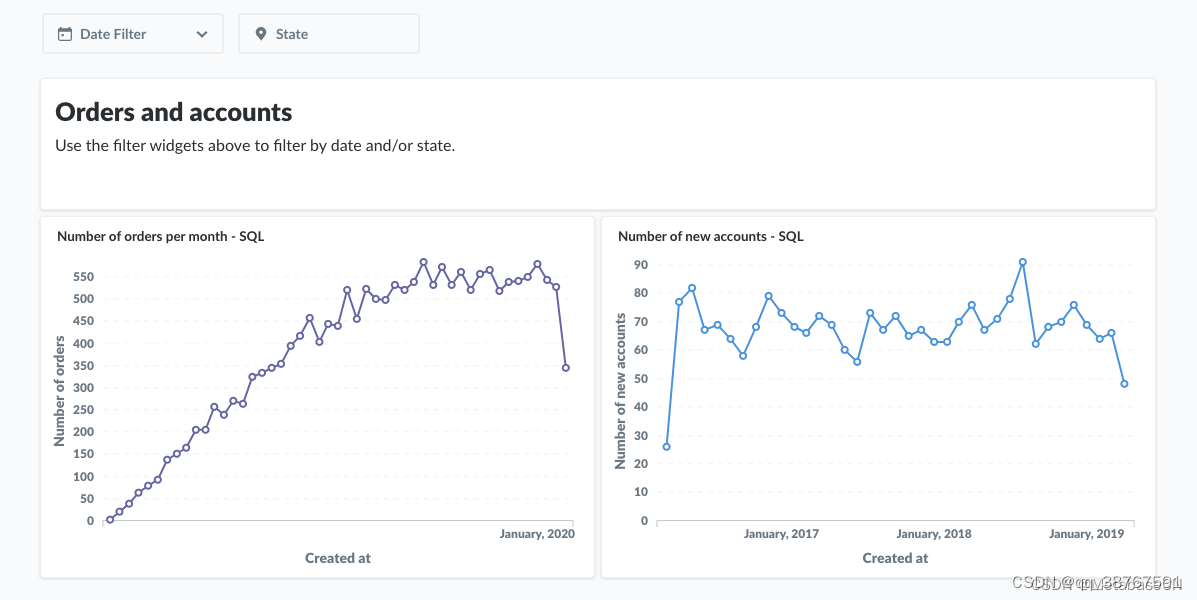Open the "Number of orders per month - SQL" title
The width and height of the screenshot is (1197, 600).
pos(160,237)
